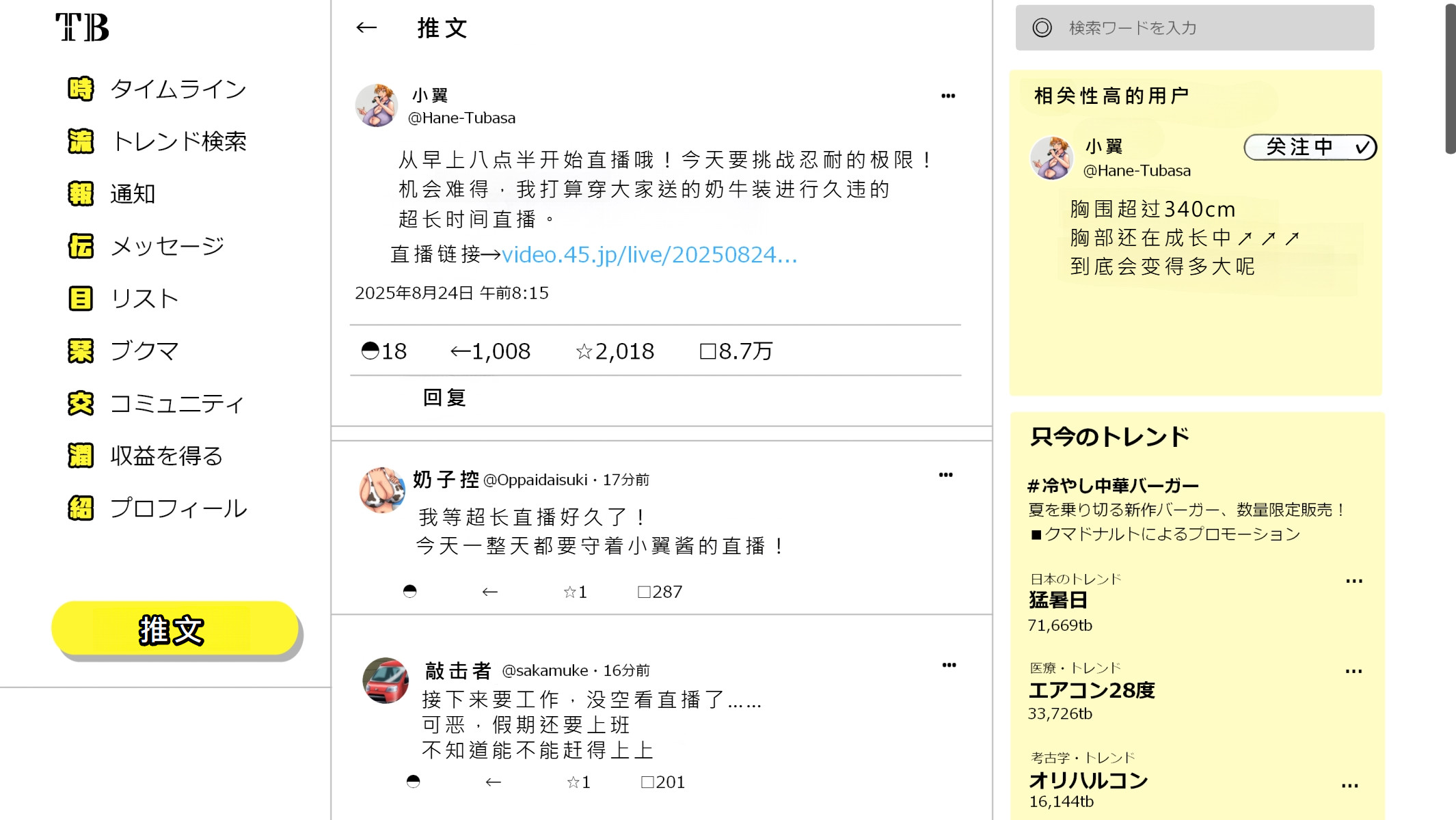Click the reply icon showing 18 comments
Image resolution: width=1456 pixels, height=820 pixels.
pyautogui.click(x=370, y=351)
